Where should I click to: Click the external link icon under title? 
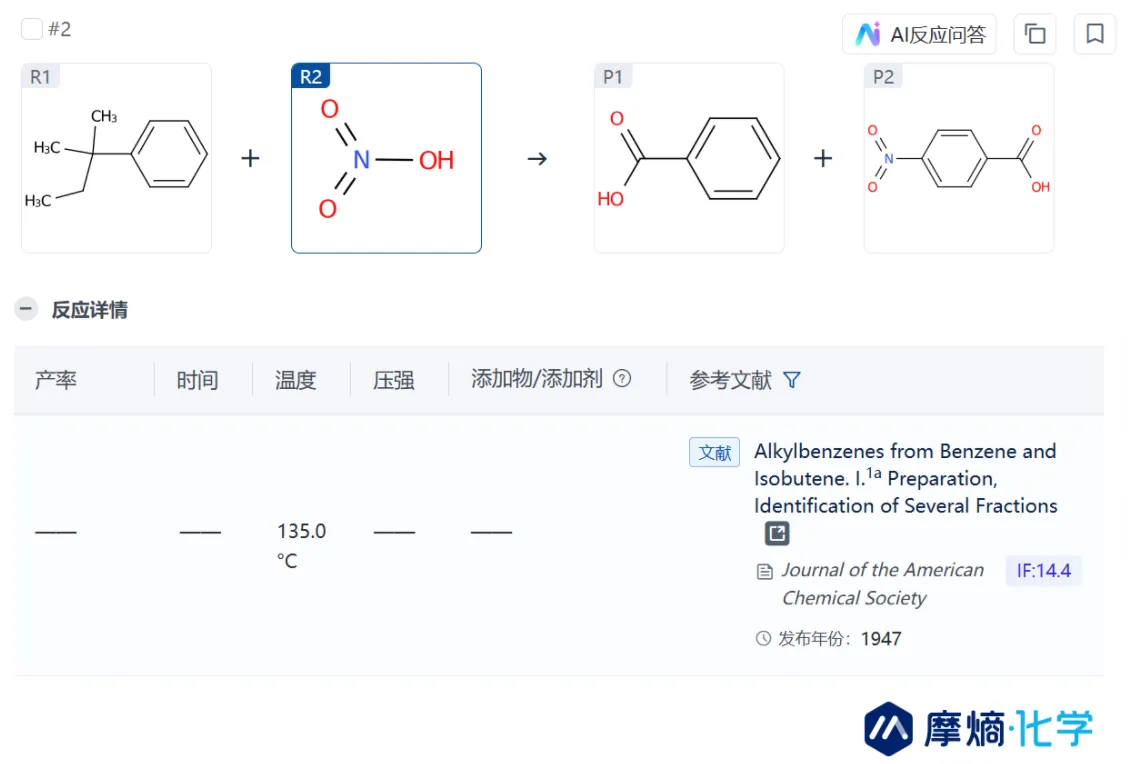(x=777, y=533)
